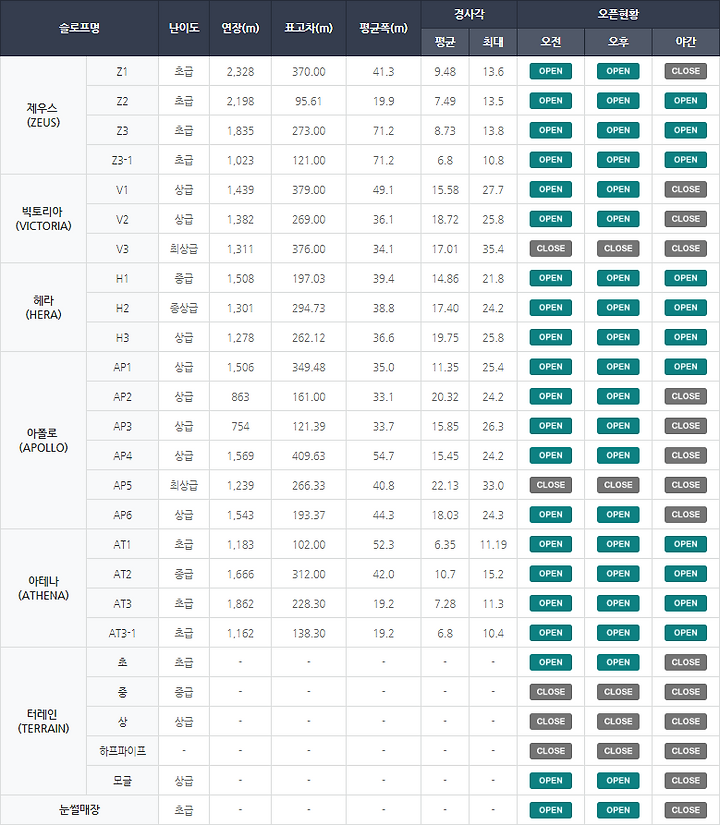The height and width of the screenshot is (825, 720).
Task: Click the Z1 morning OPEN badge
Action: [551, 71]
